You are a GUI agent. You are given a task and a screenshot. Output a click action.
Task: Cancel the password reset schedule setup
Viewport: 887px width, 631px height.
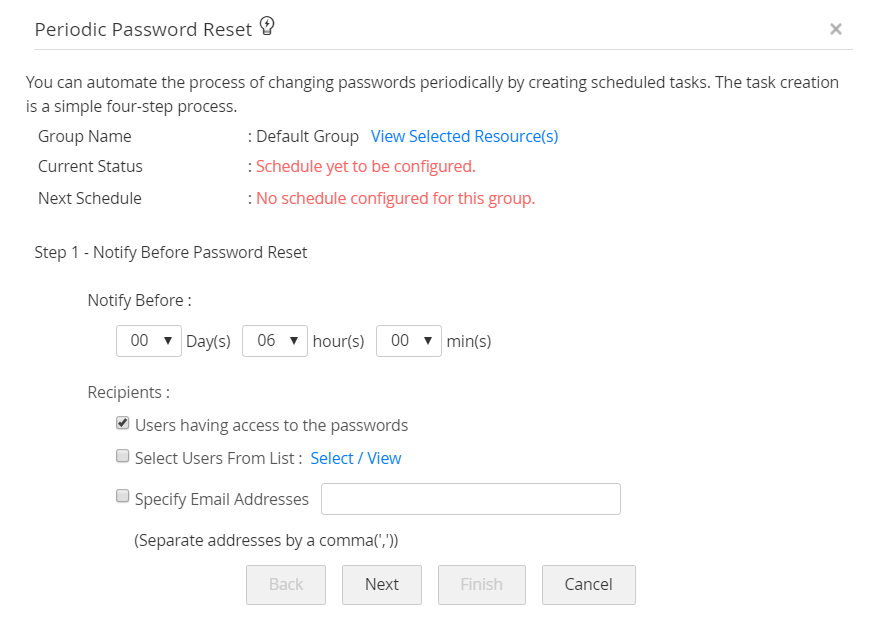pyautogui.click(x=588, y=585)
